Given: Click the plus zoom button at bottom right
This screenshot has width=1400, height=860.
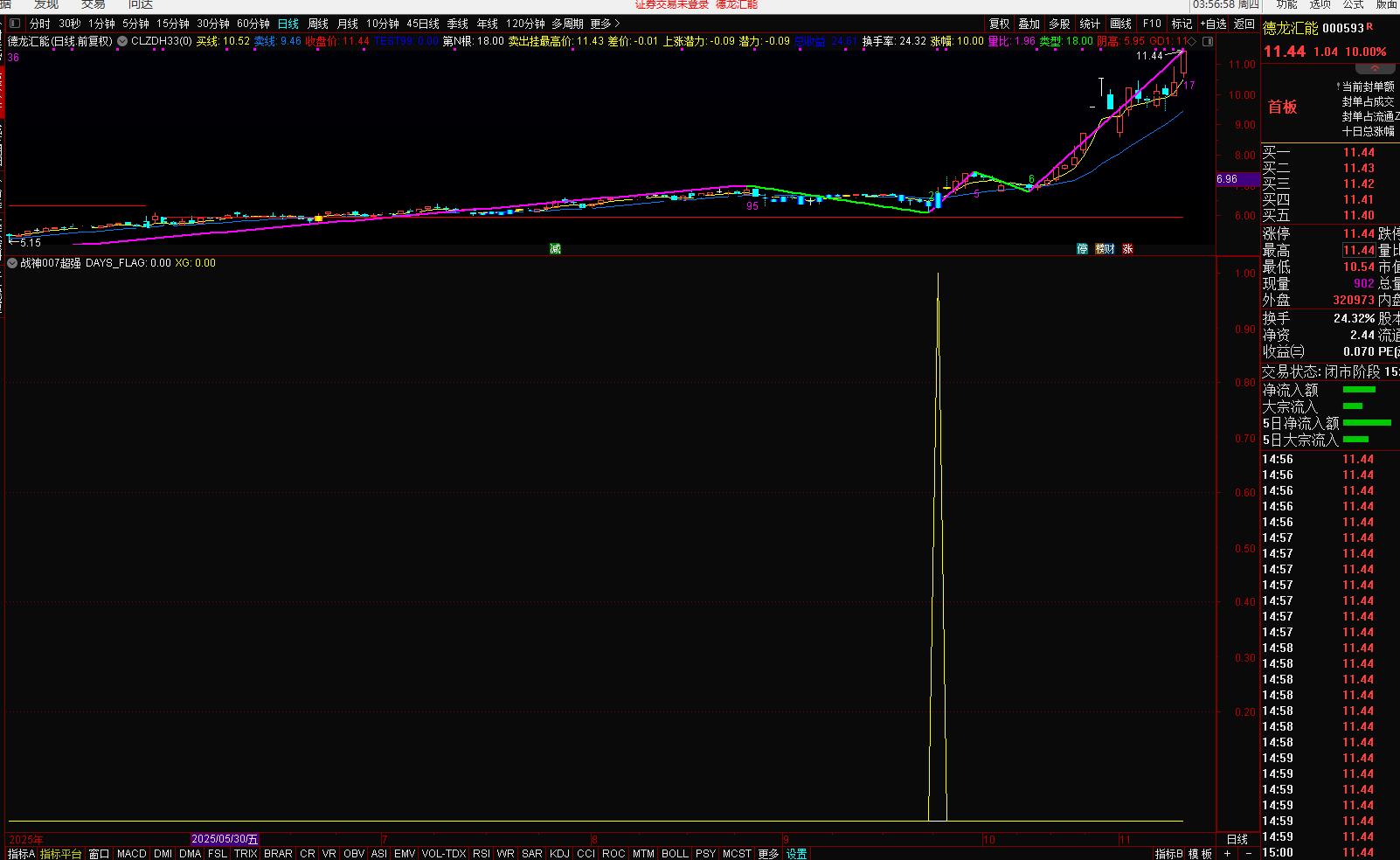Looking at the screenshot, I should 1228,854.
